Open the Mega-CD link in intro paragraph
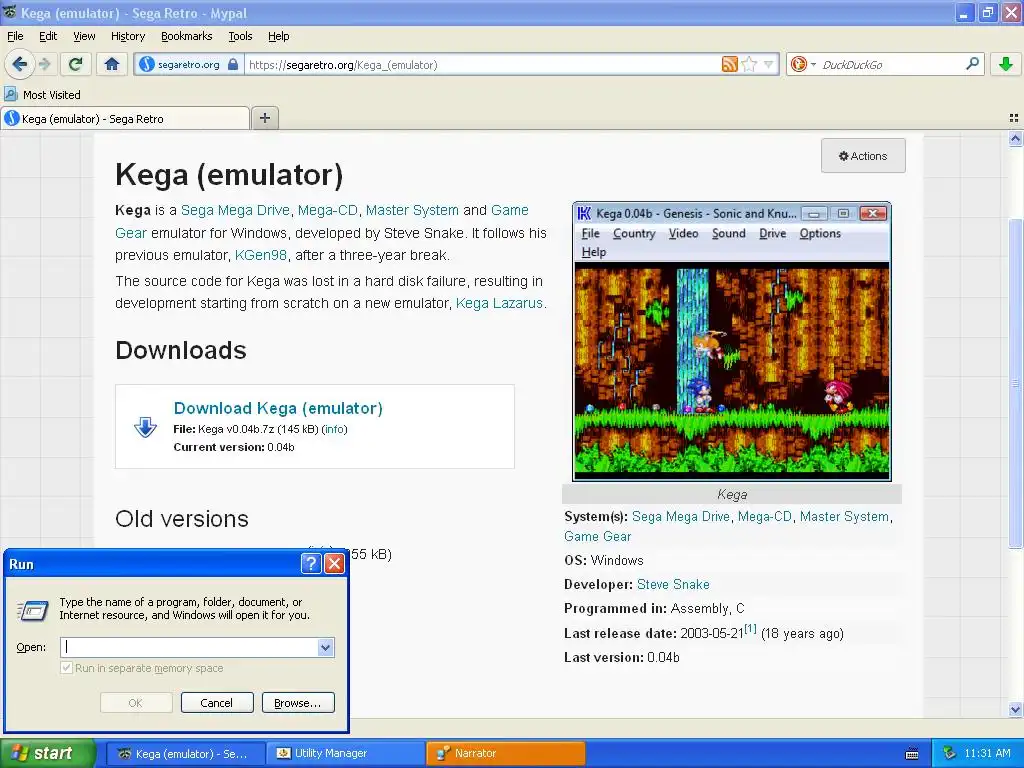Image resolution: width=1024 pixels, height=768 pixels. pyautogui.click(x=328, y=210)
